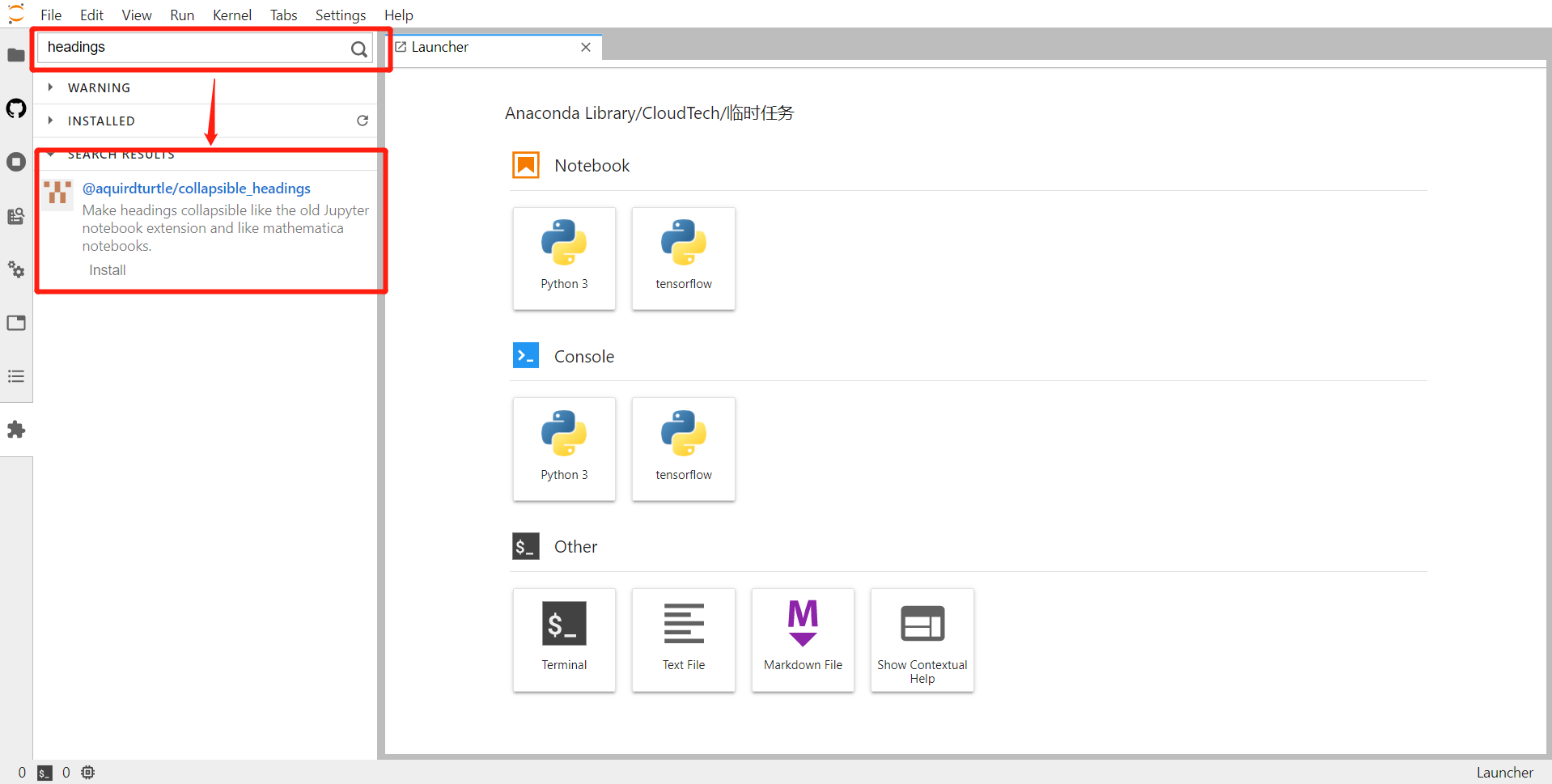Viewport: 1552px width, 784px height.
Task: Open the File Browser sidebar folder icon
Action: click(16, 55)
